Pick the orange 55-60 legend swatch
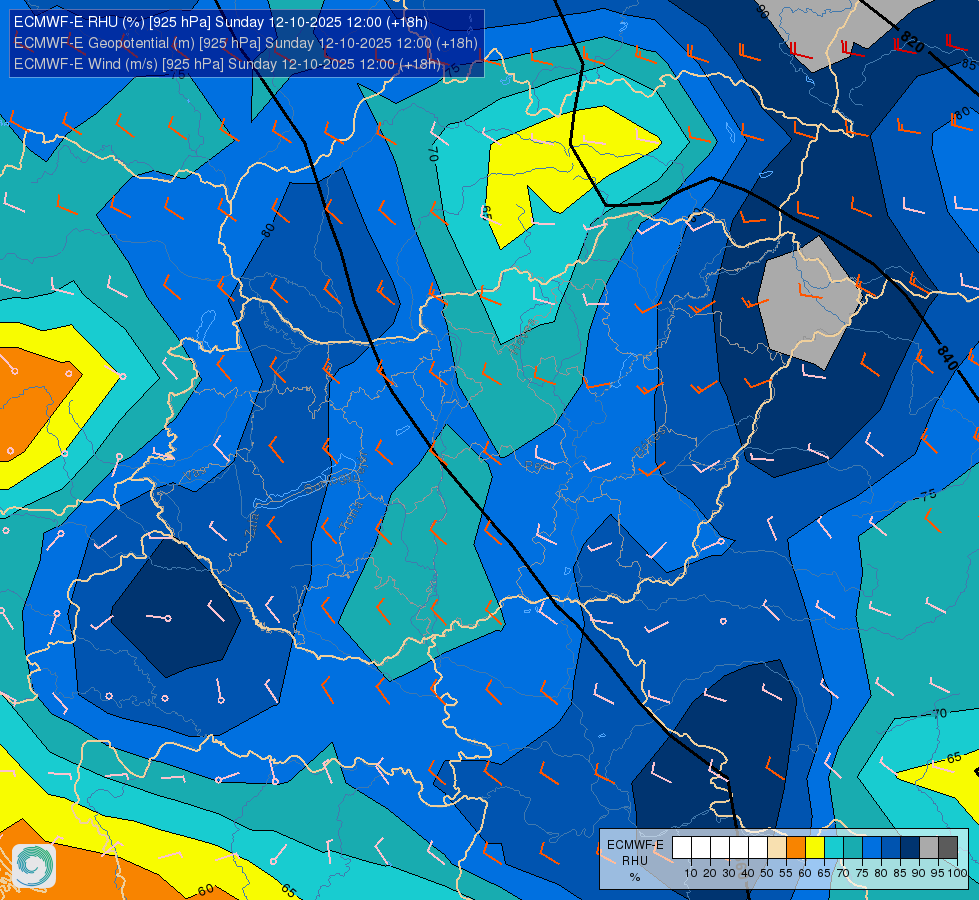Image resolution: width=979 pixels, height=900 pixels. tap(796, 848)
